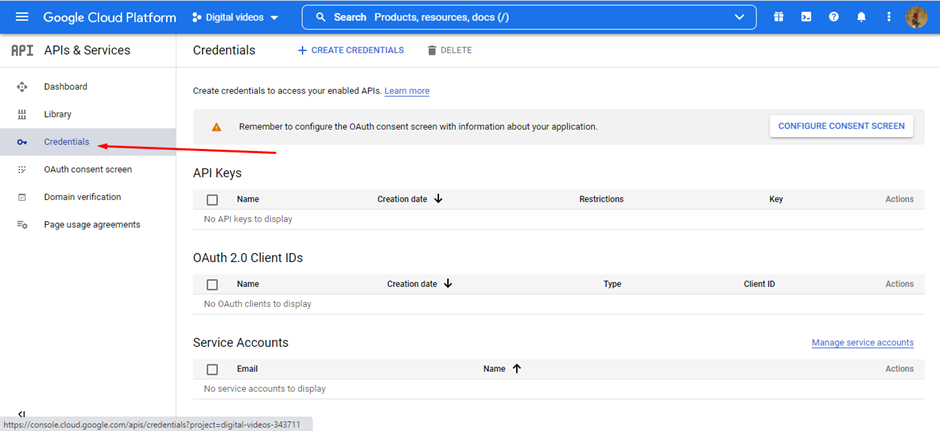Open the Learn more link
Screen dimensions: 940x431
point(407,91)
